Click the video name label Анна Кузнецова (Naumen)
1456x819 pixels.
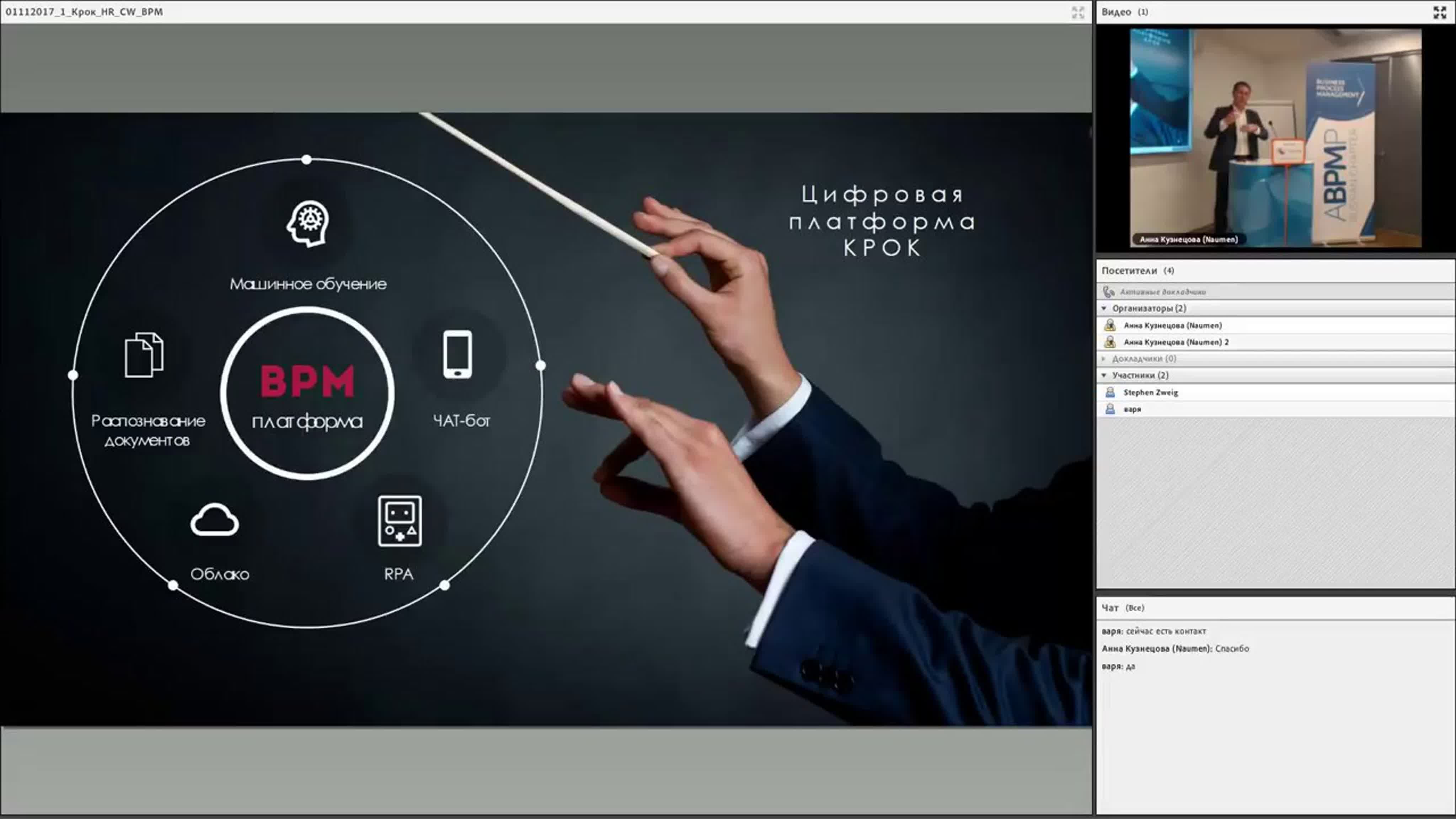[1189, 240]
